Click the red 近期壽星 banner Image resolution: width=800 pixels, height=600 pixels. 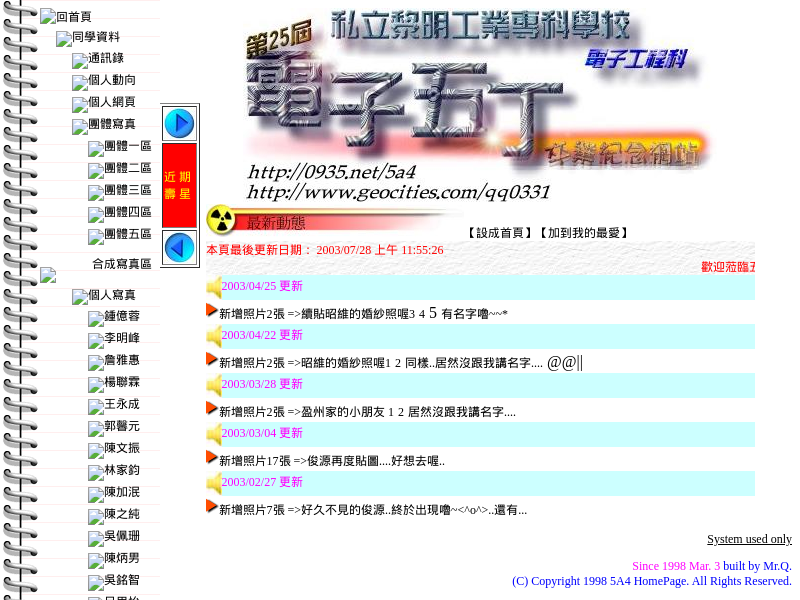(x=179, y=185)
